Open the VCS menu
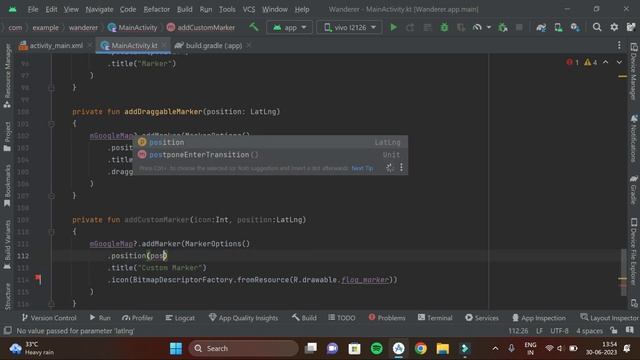This screenshot has height=360, width=640. 249,9
